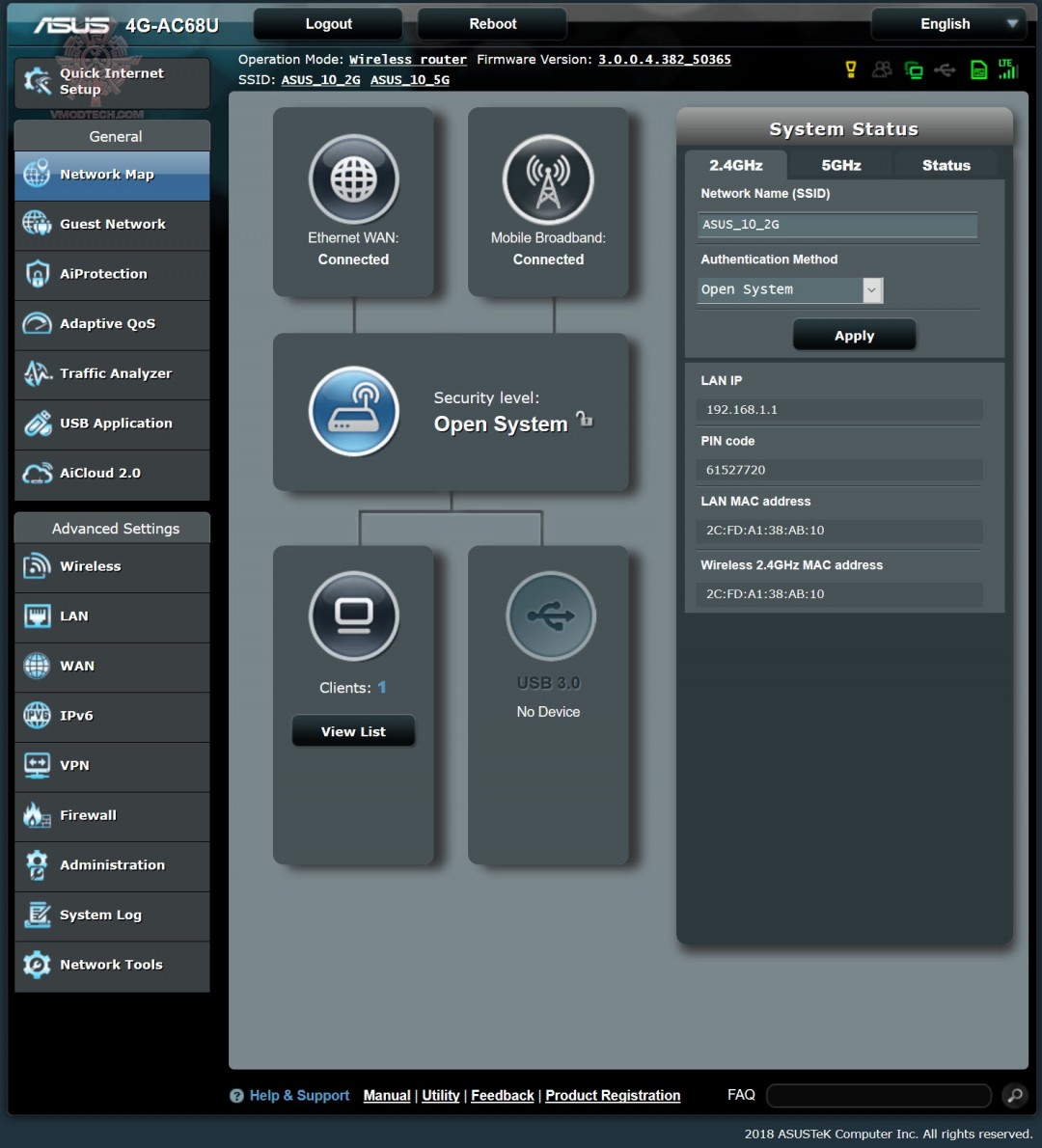Click the Network Name (SSID) input field
Screen dimensions: 1042x1148
click(836, 225)
